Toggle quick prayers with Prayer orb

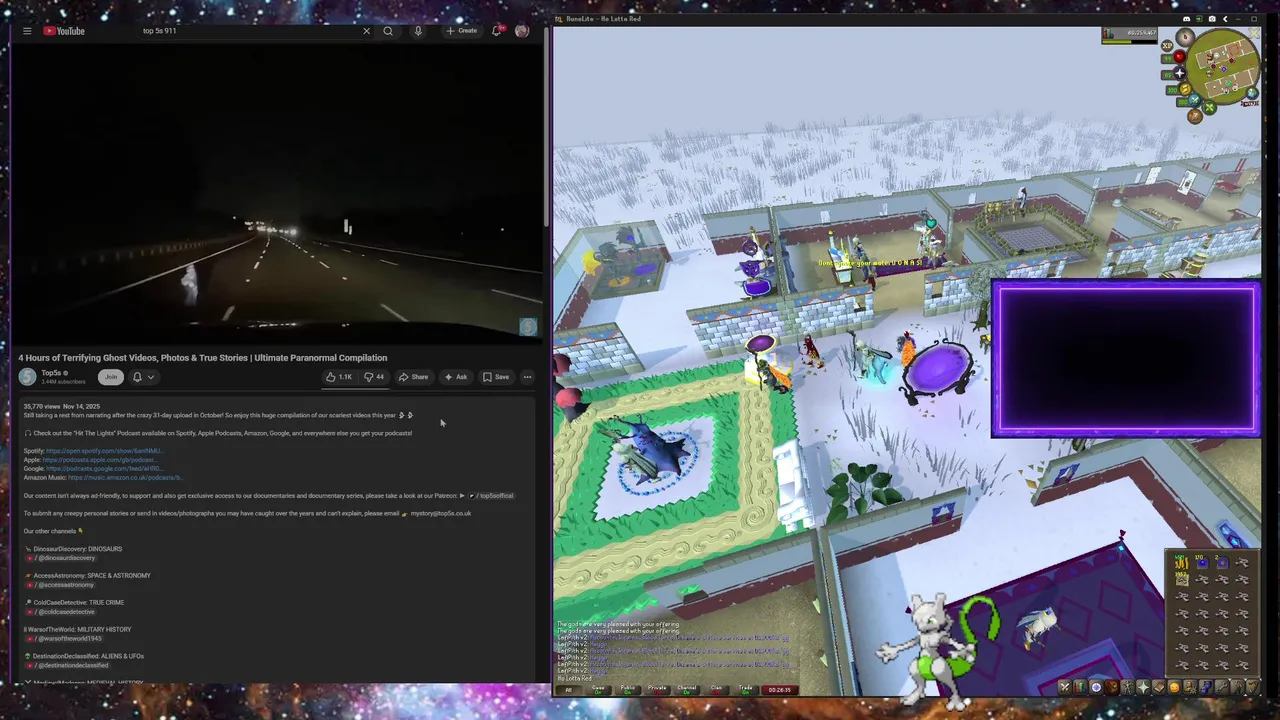[1180, 73]
